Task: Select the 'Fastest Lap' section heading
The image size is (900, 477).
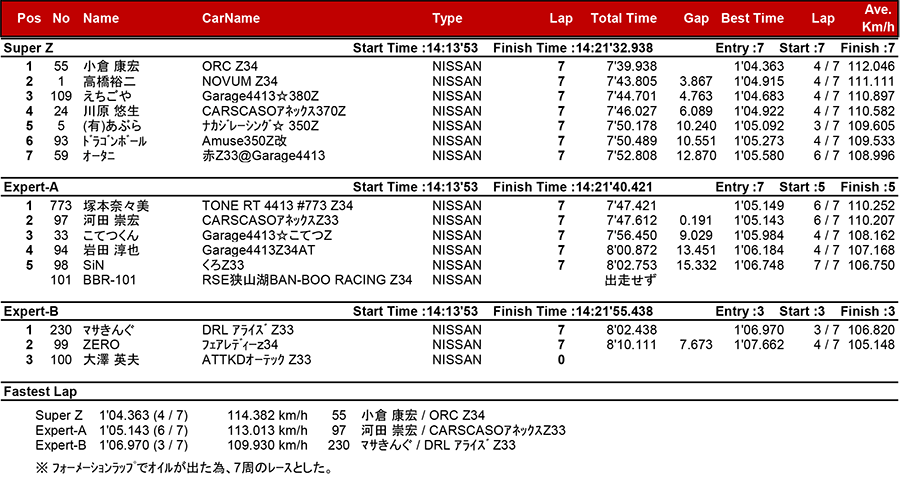Action: tap(40, 391)
